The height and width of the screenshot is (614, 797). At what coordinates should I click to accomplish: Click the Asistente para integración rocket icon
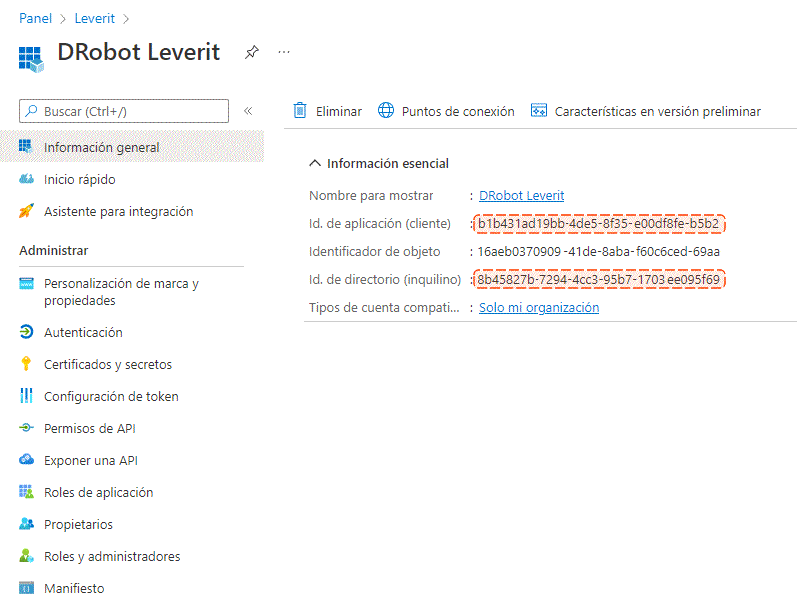point(26,211)
